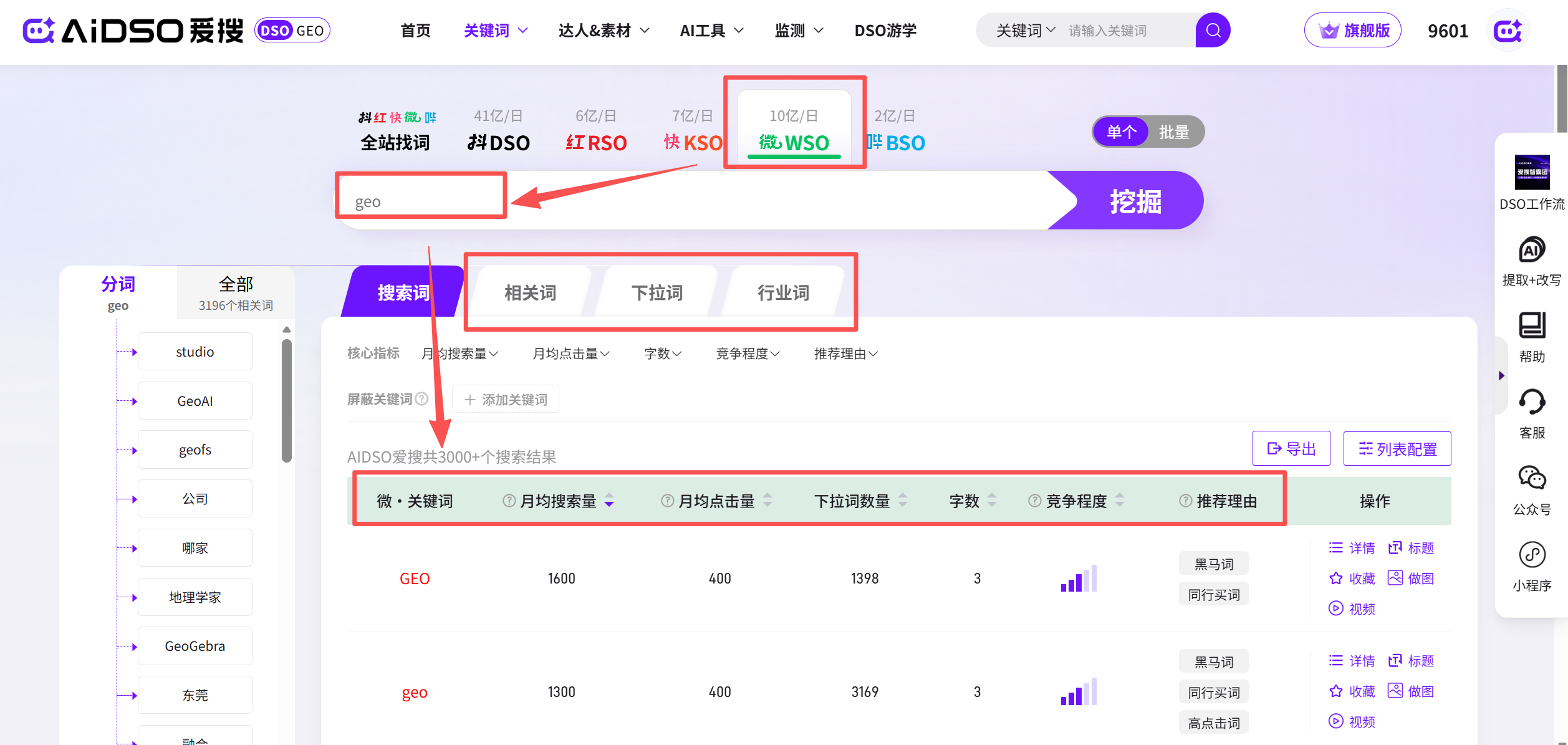Click the help icon beside 屏蔽关键词

pyautogui.click(x=422, y=399)
